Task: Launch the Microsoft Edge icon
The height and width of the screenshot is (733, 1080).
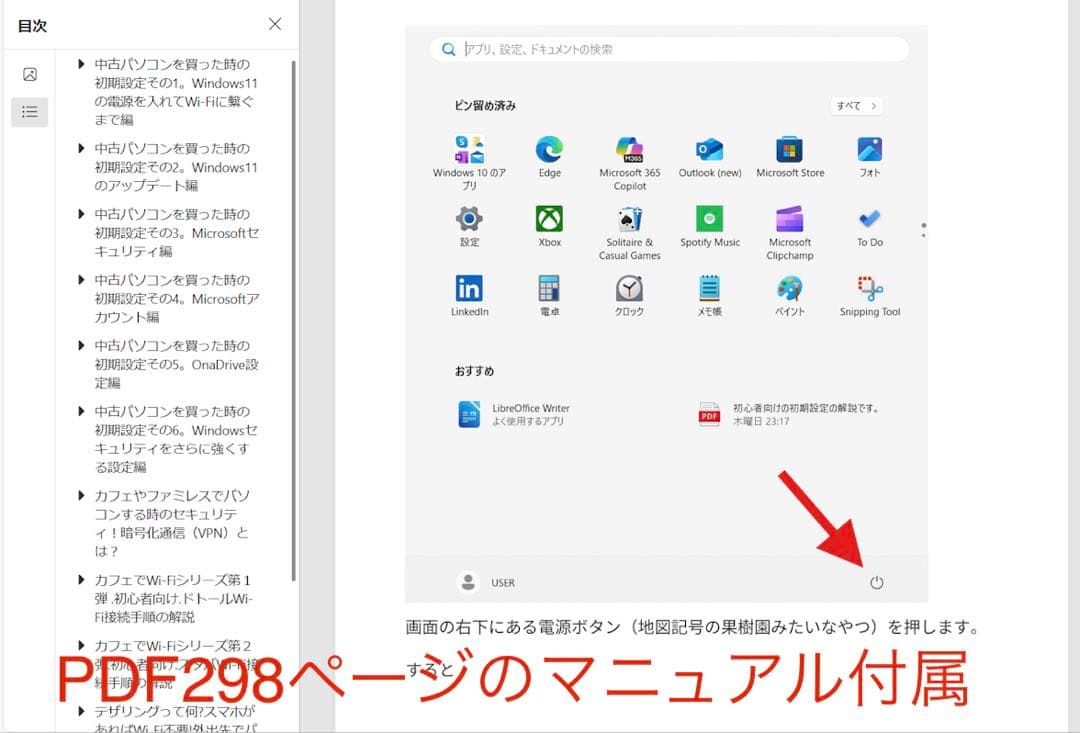Action: click(x=548, y=150)
